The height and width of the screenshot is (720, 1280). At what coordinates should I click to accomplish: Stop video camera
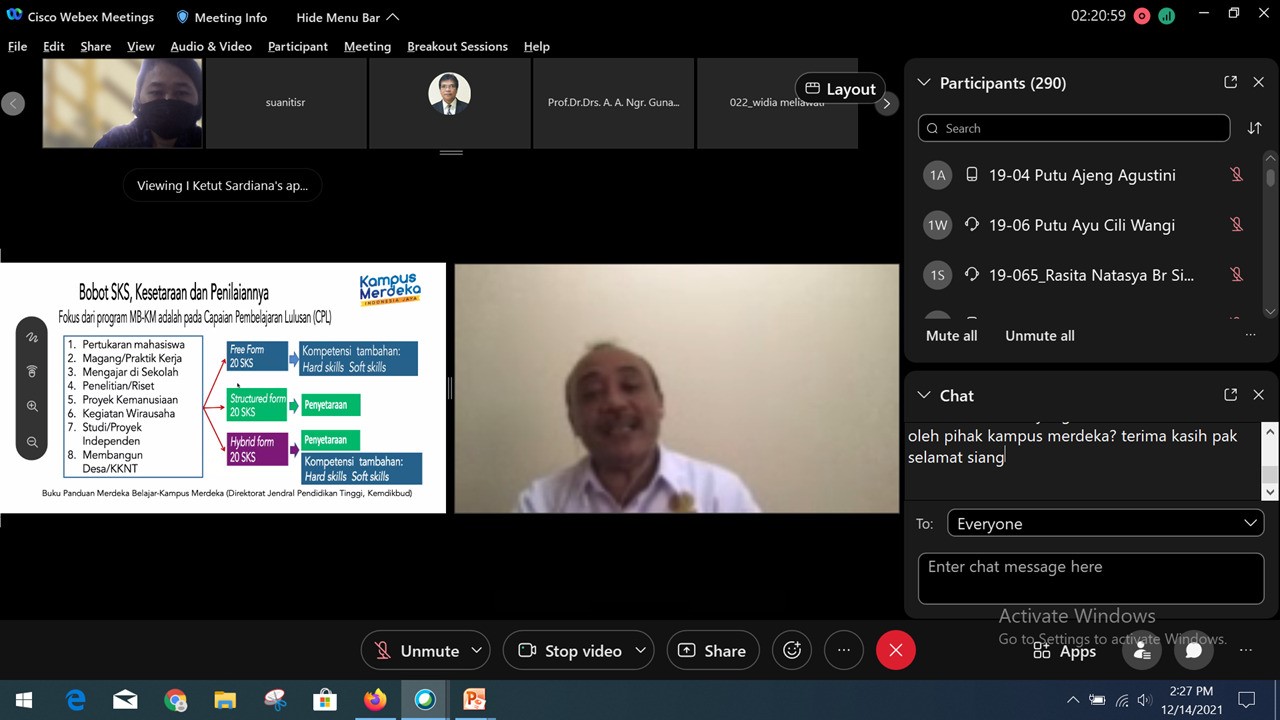[x=569, y=651]
